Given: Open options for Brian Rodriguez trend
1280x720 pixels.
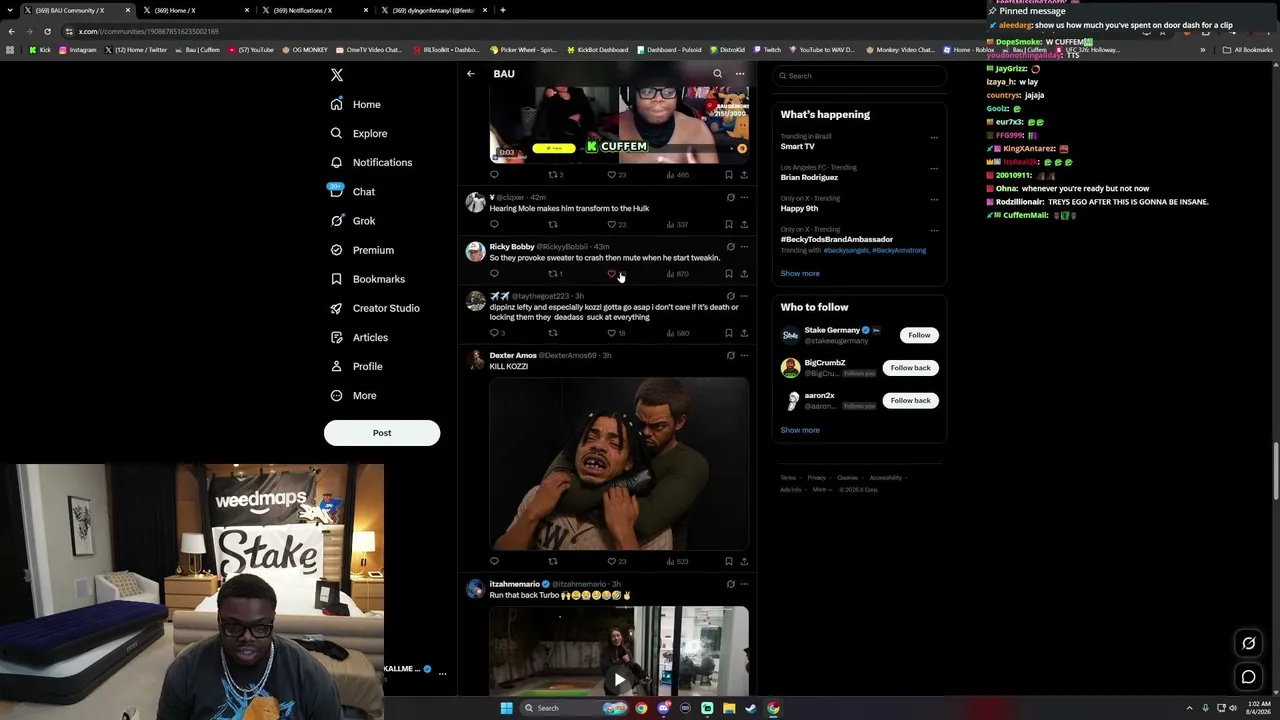Looking at the screenshot, I should tap(934, 169).
